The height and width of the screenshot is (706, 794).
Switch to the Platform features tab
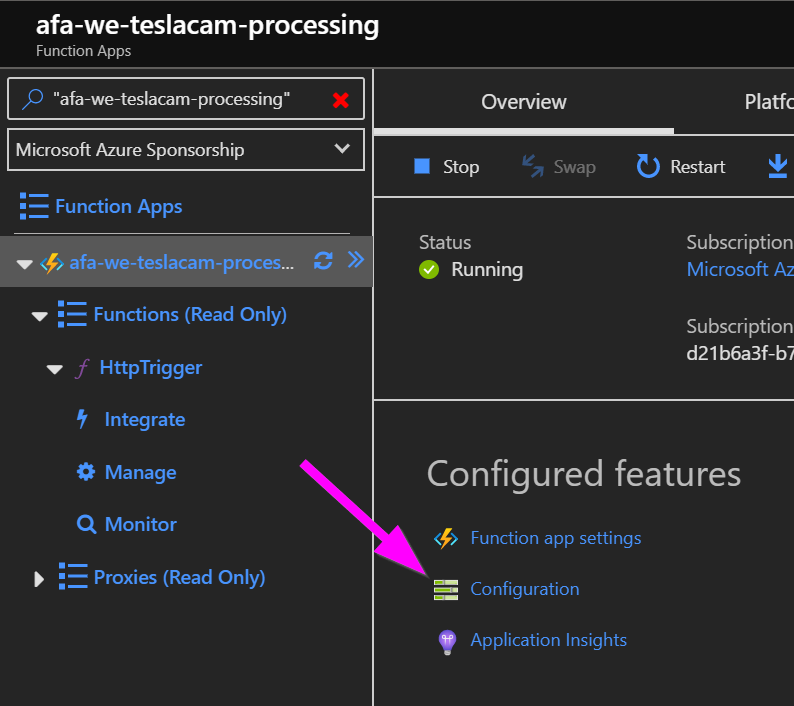coord(769,102)
